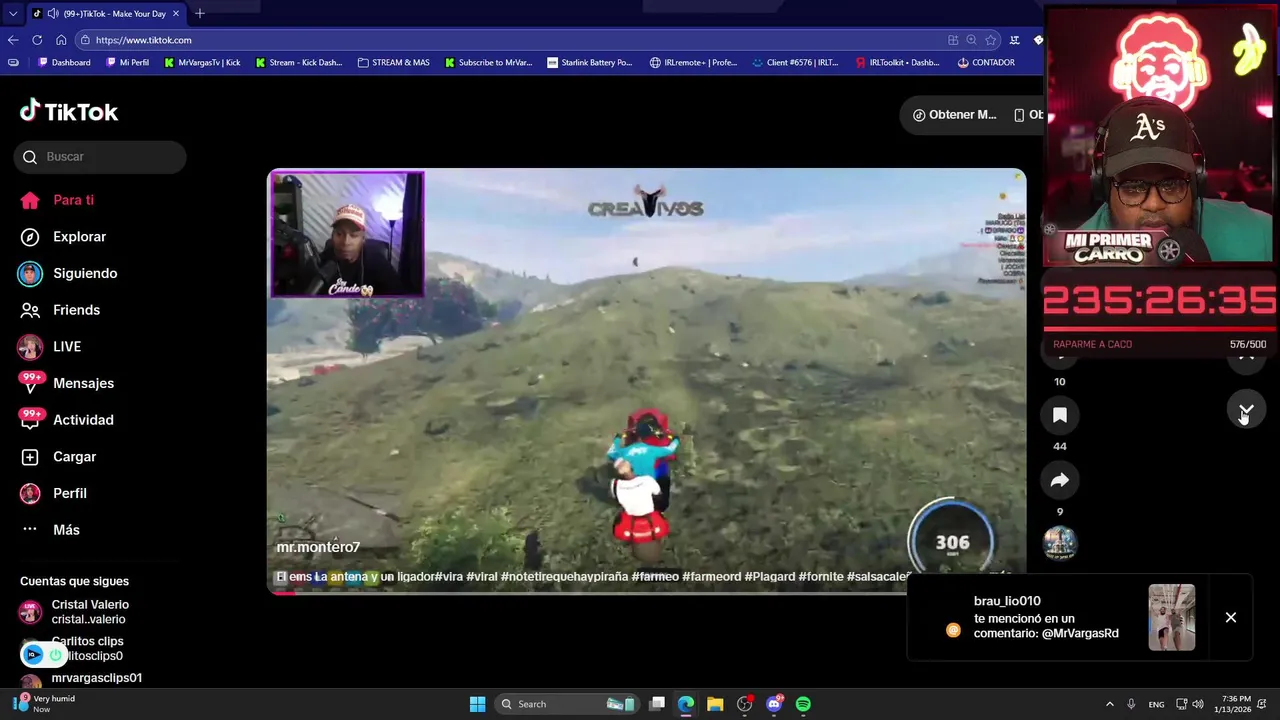1280x720 pixels.
Task: Open mrvargasclips01 followed account
Action: (x=80, y=680)
